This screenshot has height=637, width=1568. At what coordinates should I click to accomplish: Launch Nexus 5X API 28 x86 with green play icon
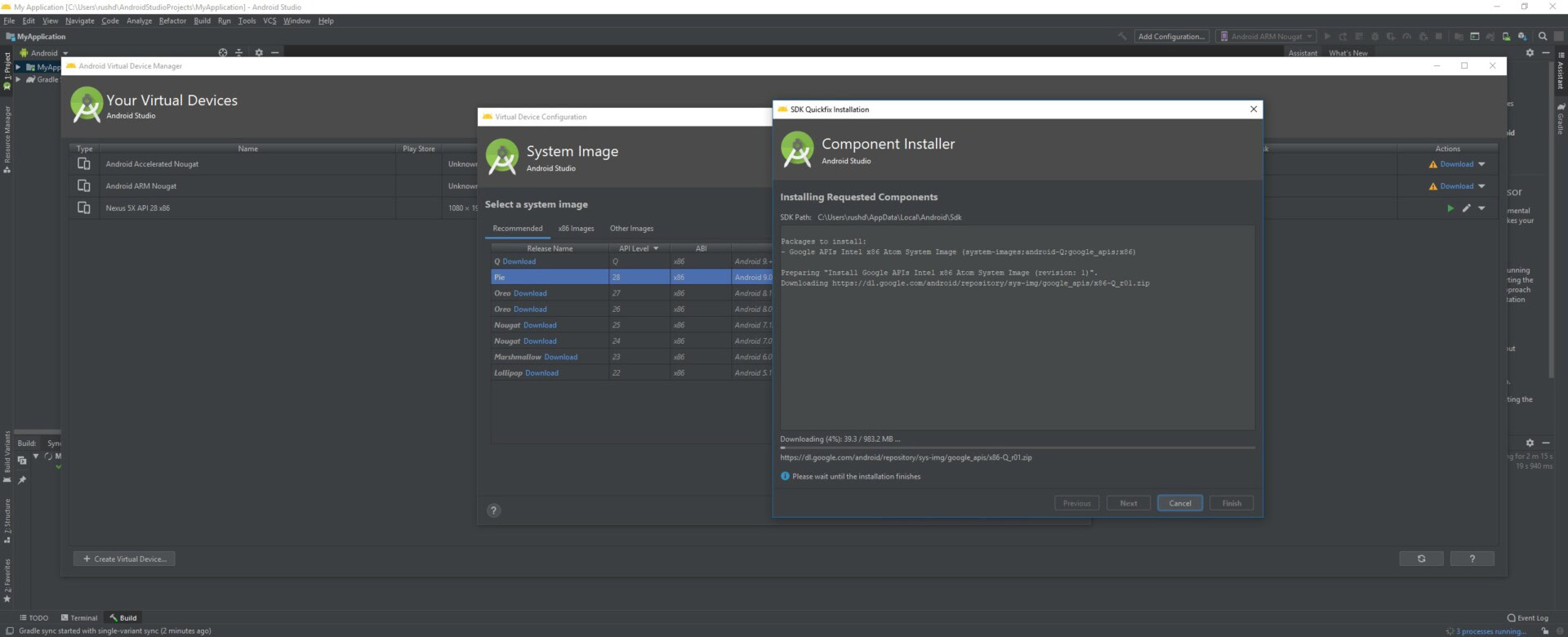1450,208
